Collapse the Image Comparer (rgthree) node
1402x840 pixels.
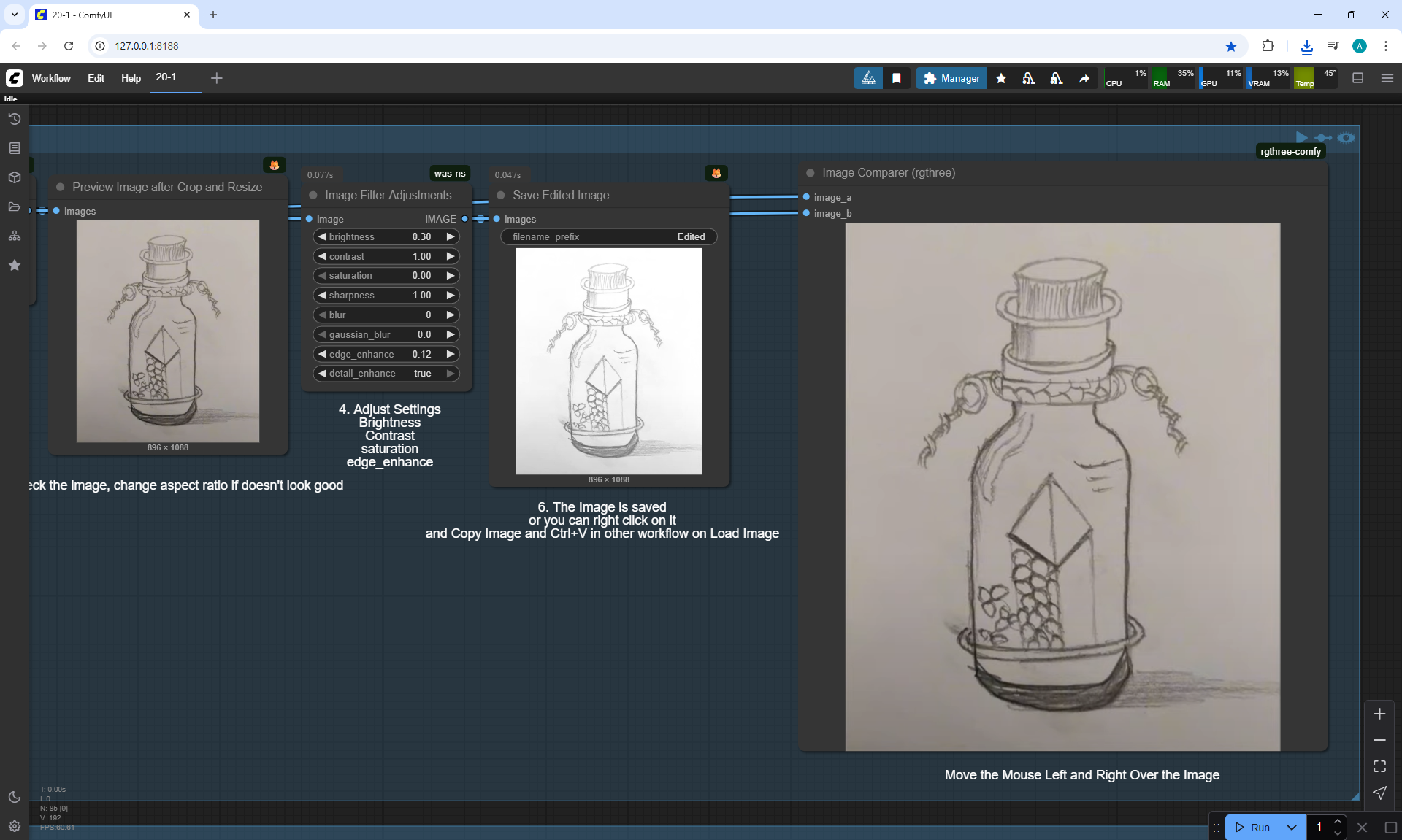(x=810, y=173)
